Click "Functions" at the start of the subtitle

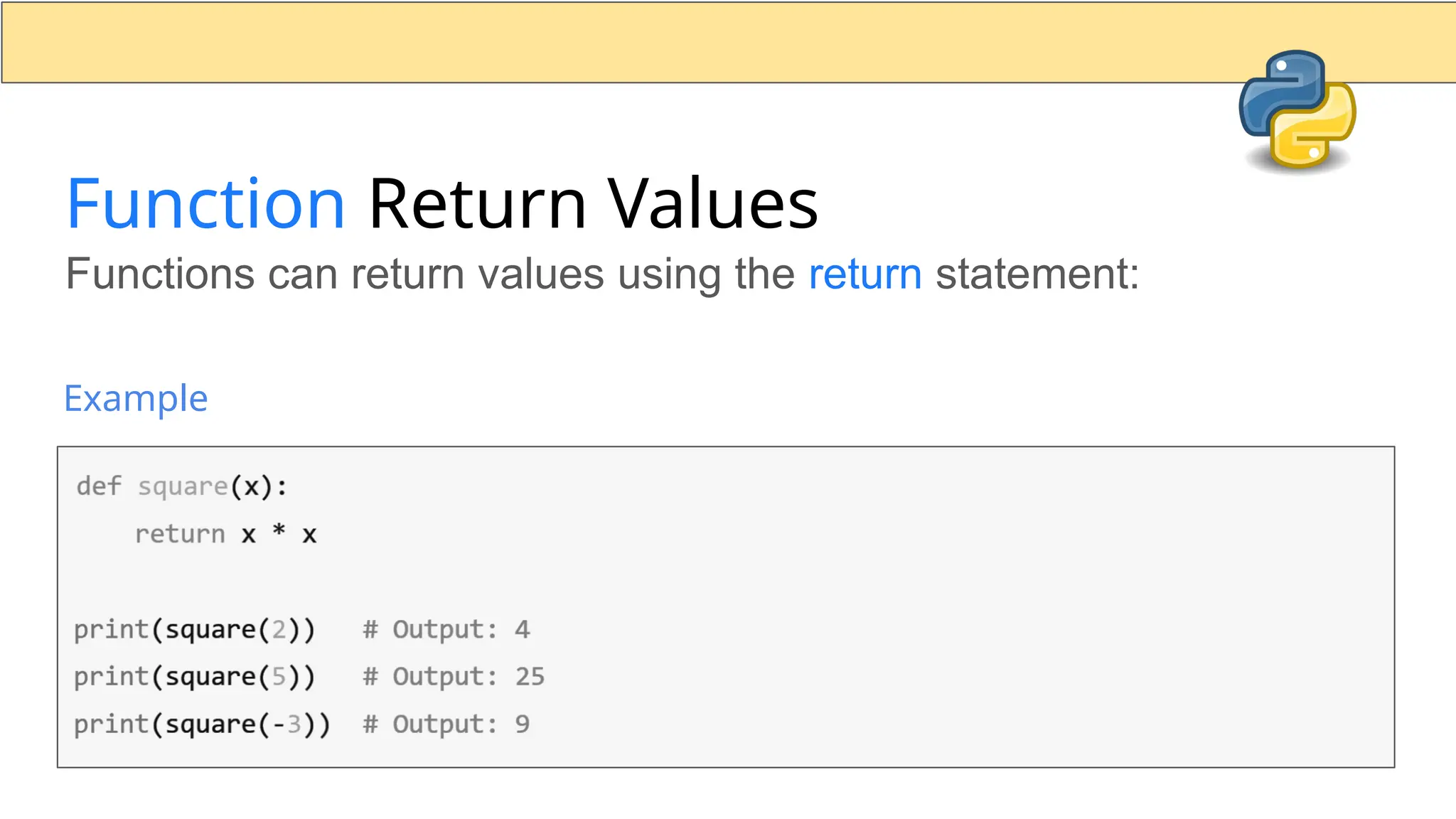click(160, 274)
